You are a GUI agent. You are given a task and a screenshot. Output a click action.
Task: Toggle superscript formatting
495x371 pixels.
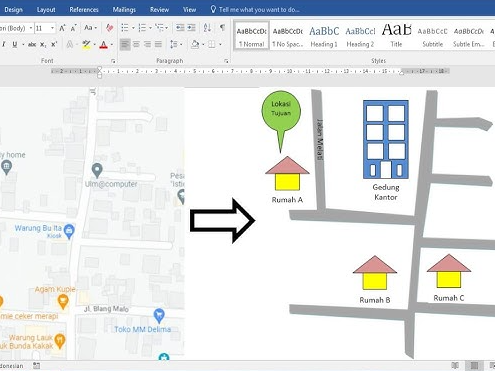[54, 44]
